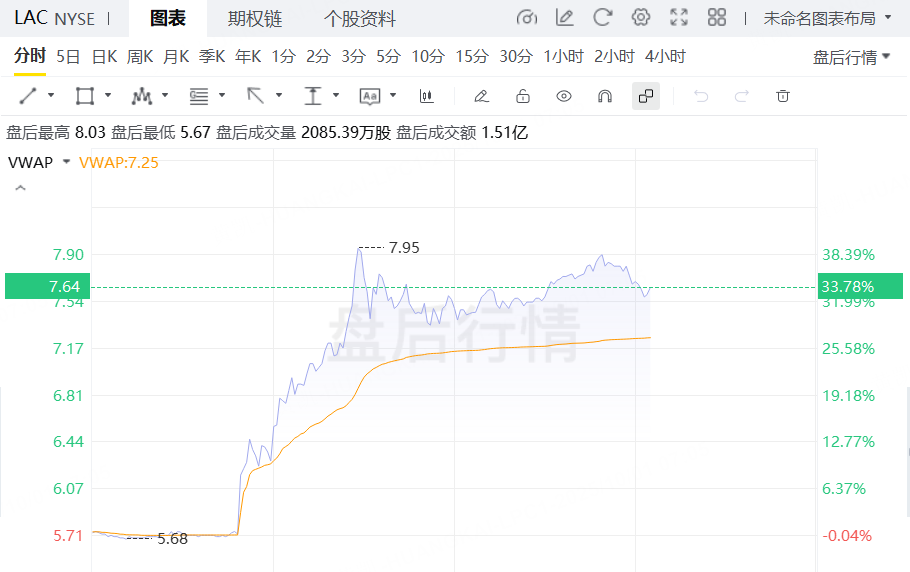Click the magnet snap icon
910x572 pixels.
[604, 96]
